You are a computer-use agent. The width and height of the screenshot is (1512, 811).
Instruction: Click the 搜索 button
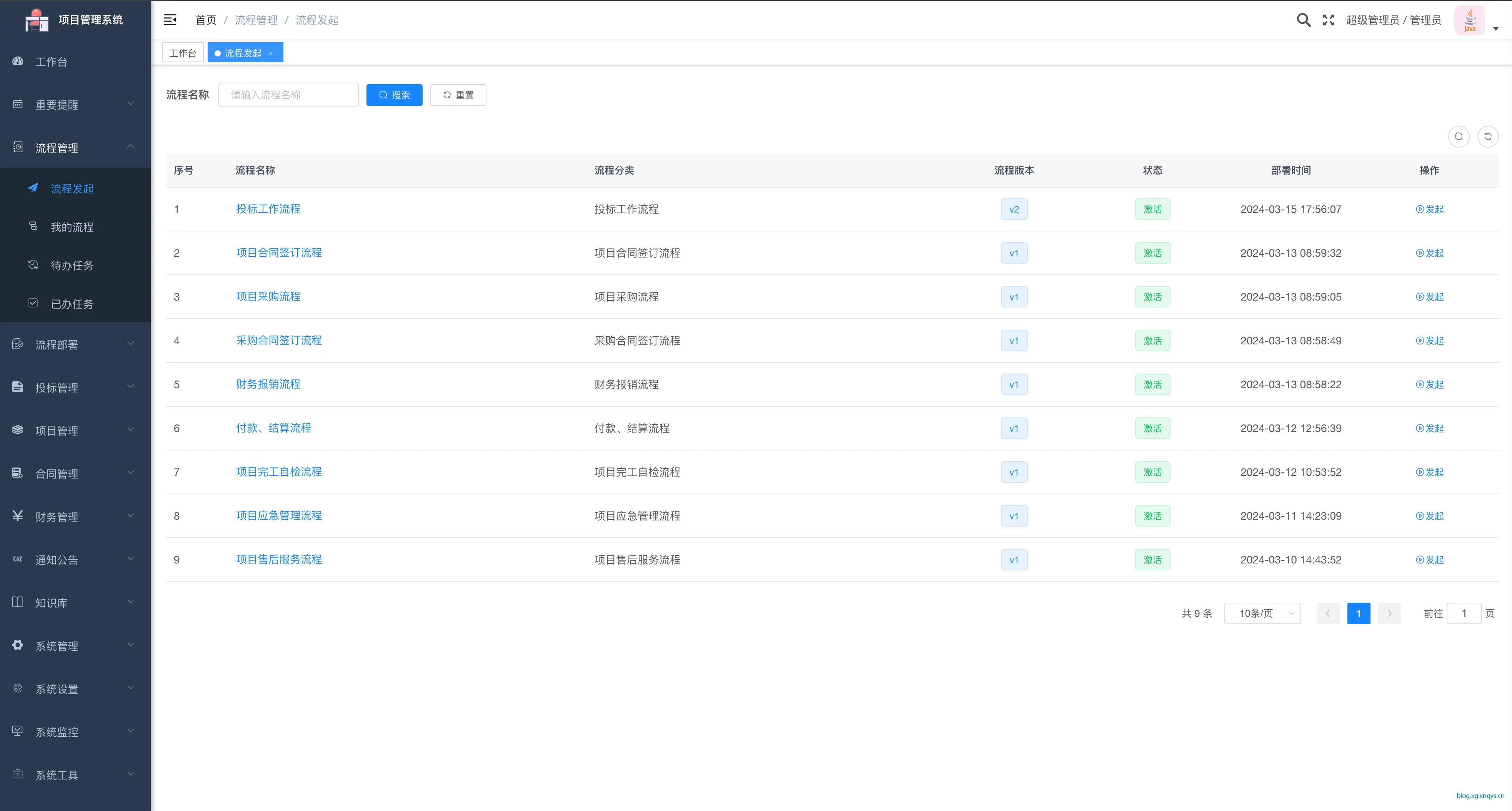[394, 95]
